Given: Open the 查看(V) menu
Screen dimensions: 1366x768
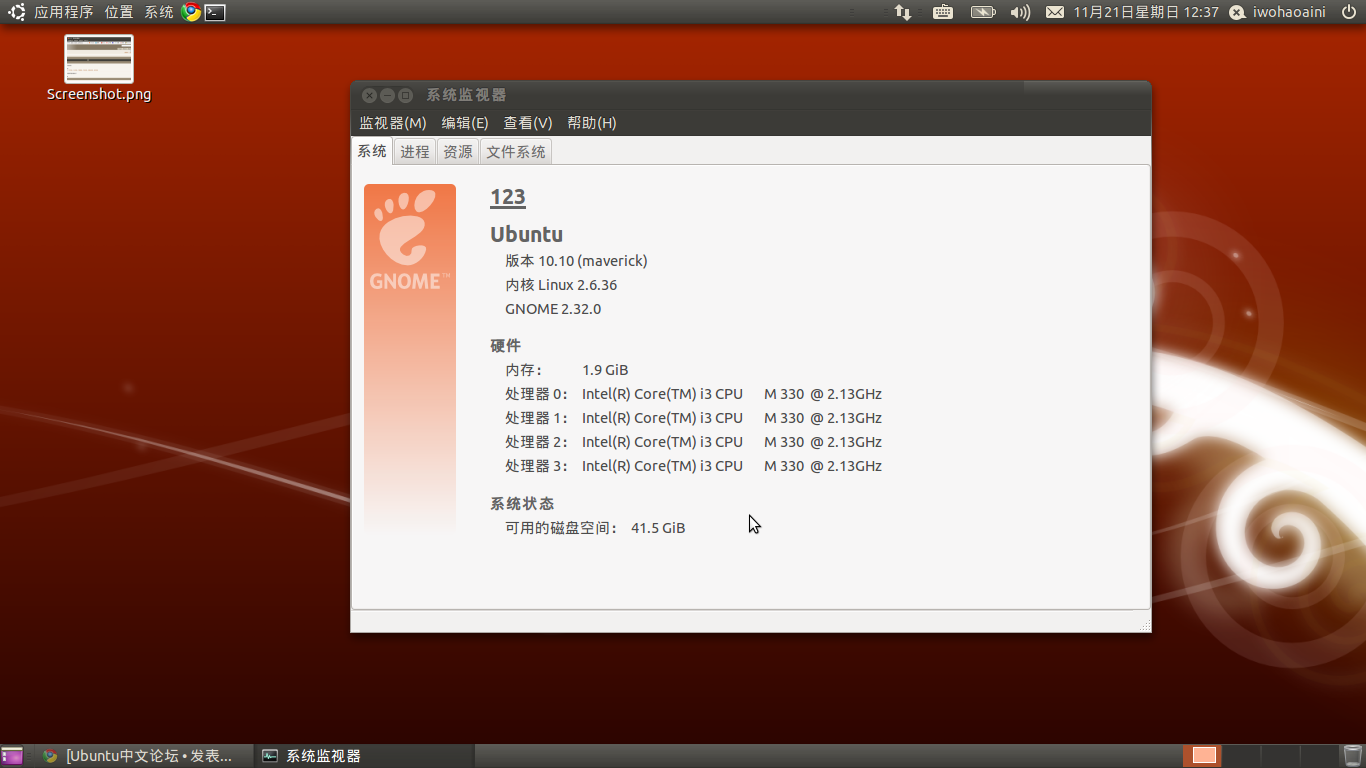Looking at the screenshot, I should coord(528,123).
